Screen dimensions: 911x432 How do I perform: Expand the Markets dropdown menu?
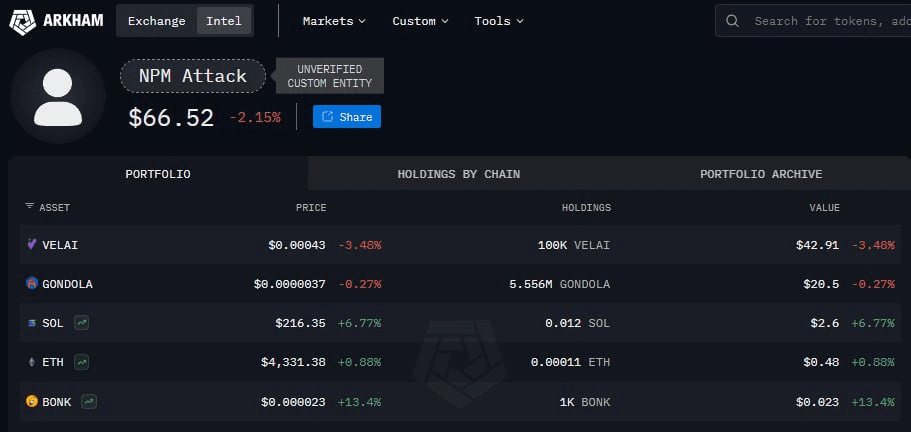[334, 21]
